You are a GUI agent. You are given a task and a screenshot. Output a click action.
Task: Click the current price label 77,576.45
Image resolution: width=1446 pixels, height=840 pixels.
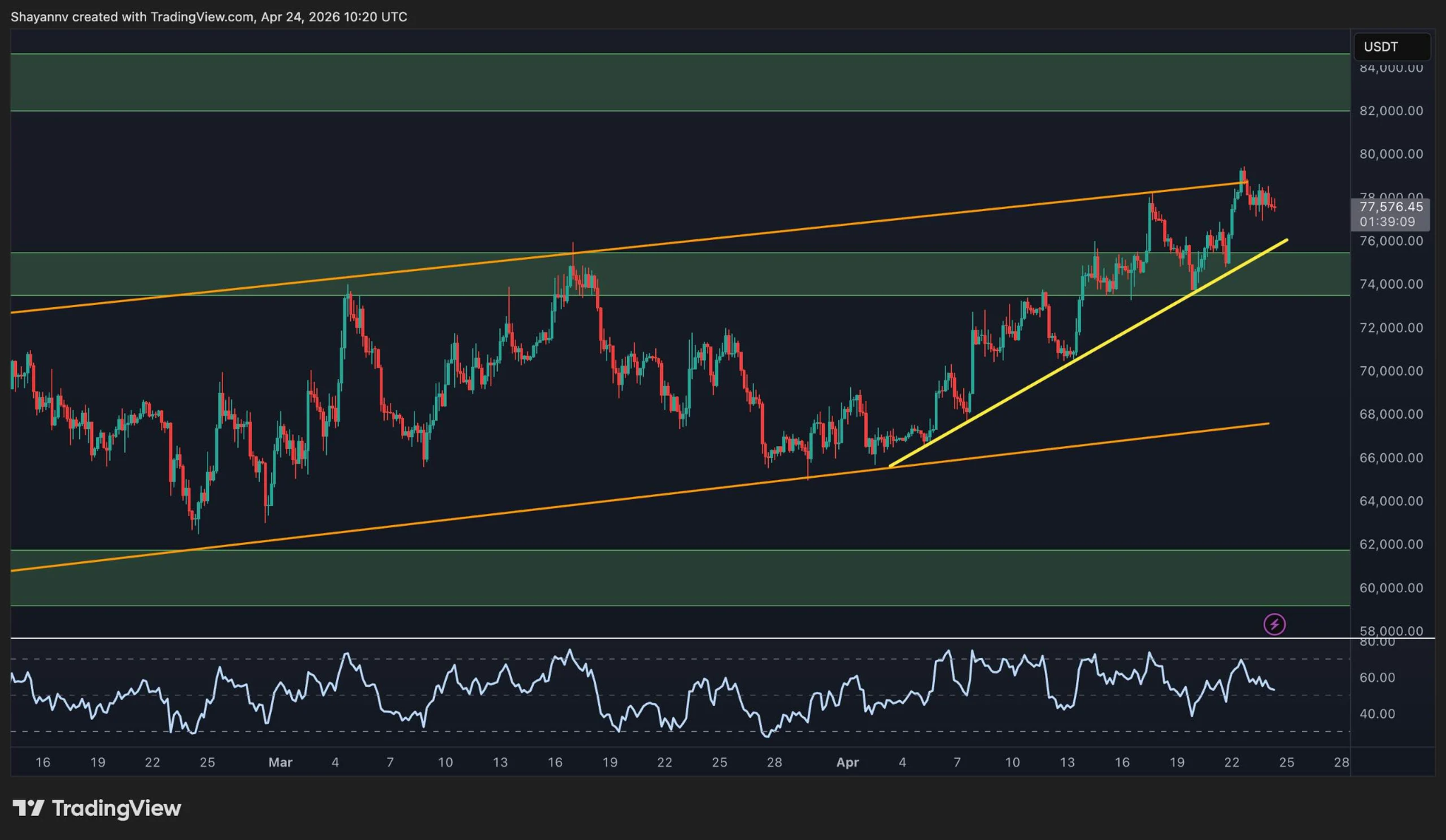click(x=1391, y=205)
